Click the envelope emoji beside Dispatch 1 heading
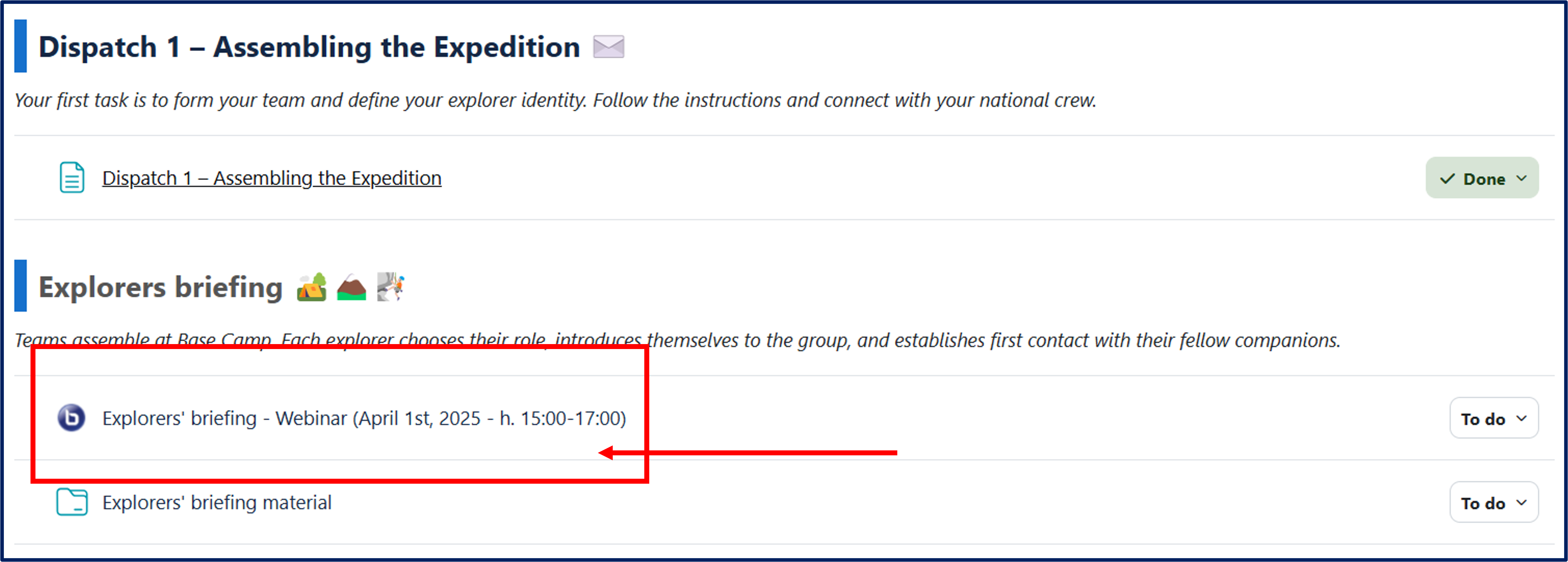 pos(609,47)
